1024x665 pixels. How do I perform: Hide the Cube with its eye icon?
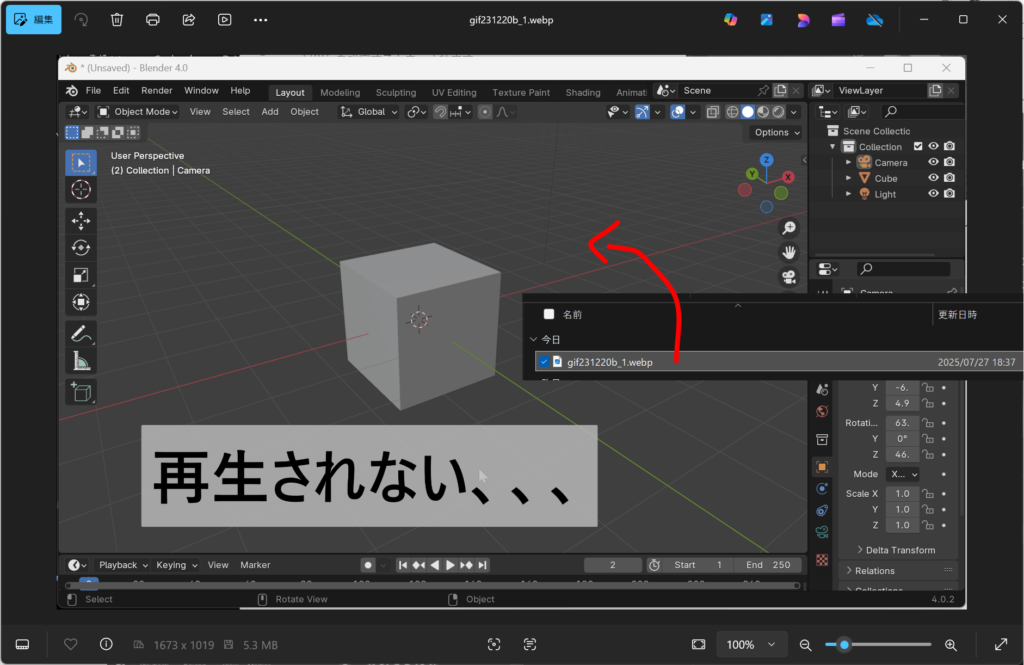tap(933, 178)
